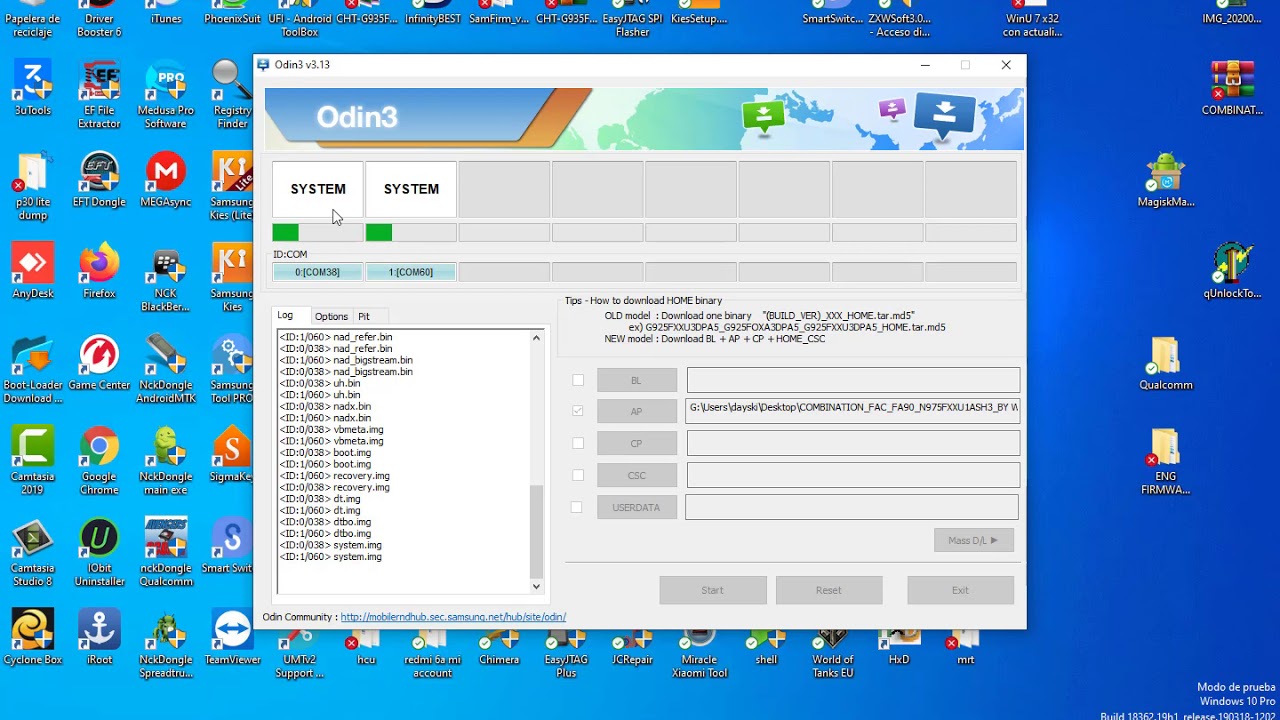Open the COMBINATION archive icon
Image resolution: width=1280 pixels, height=720 pixels.
tap(1232, 89)
